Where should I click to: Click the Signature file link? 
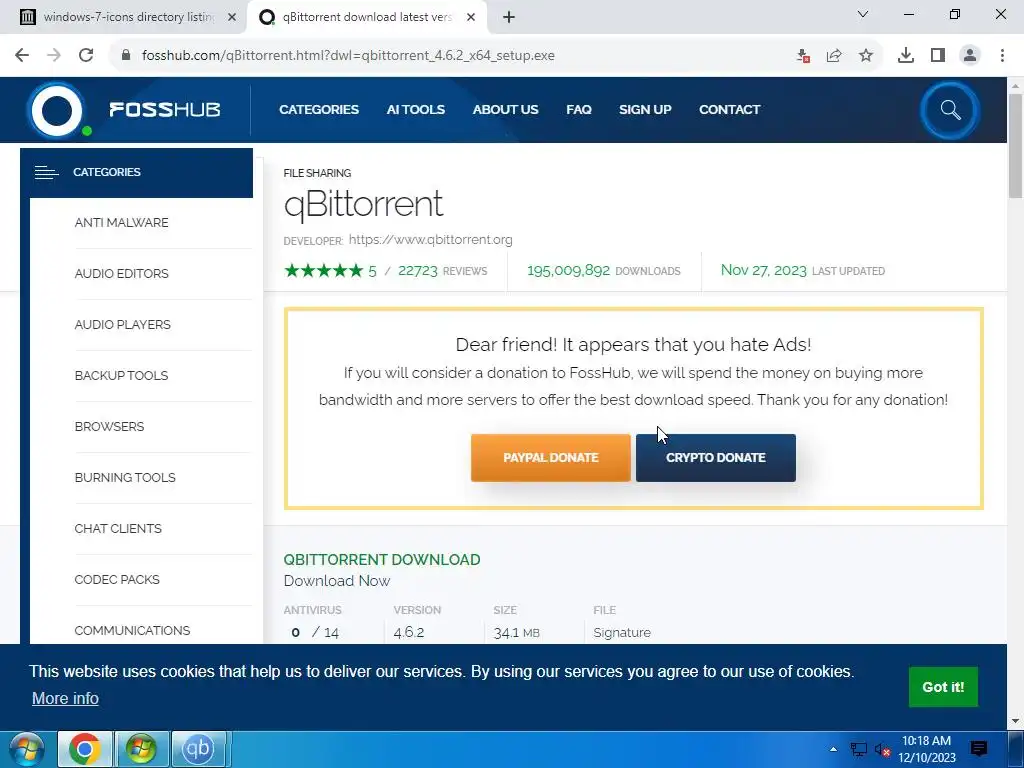pyautogui.click(x=622, y=633)
